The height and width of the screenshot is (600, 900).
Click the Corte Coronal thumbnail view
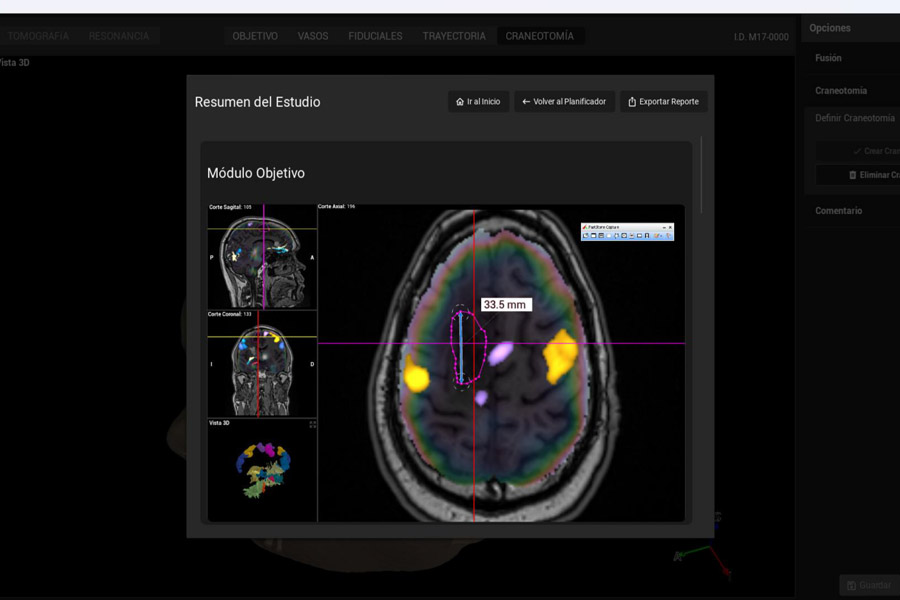click(x=262, y=366)
